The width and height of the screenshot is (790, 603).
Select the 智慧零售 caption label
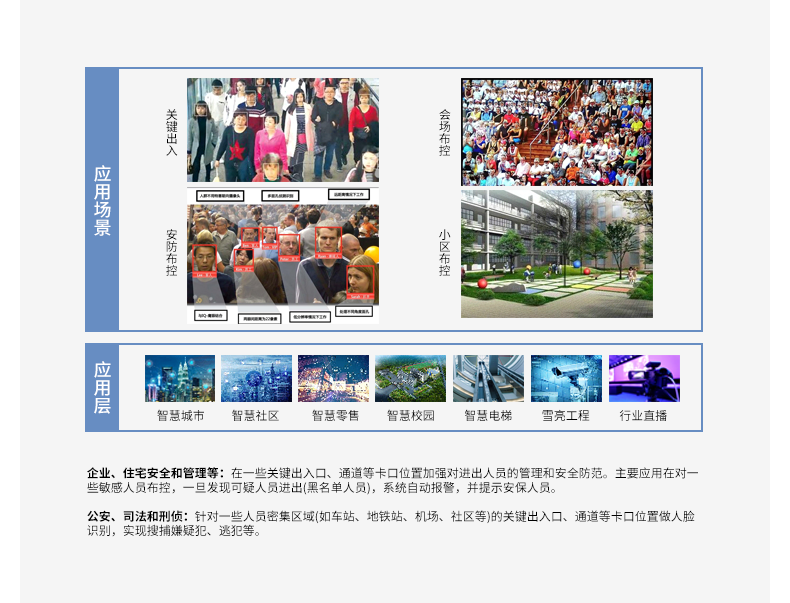[x=336, y=416]
